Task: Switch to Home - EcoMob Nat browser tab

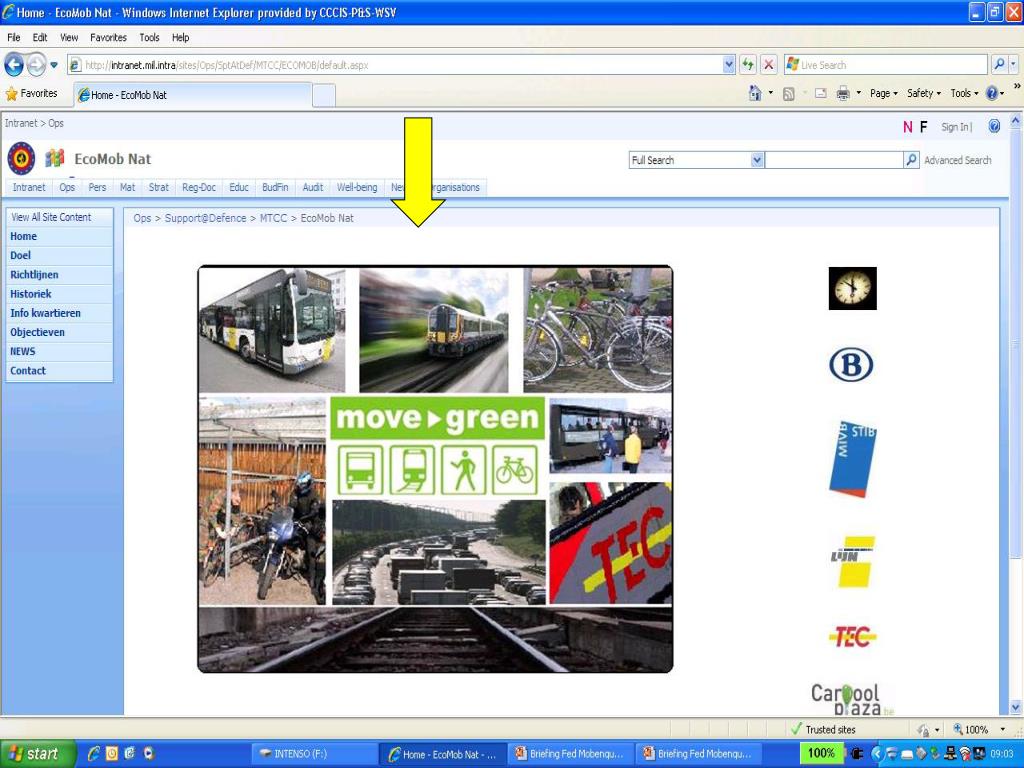Action: 192,95
